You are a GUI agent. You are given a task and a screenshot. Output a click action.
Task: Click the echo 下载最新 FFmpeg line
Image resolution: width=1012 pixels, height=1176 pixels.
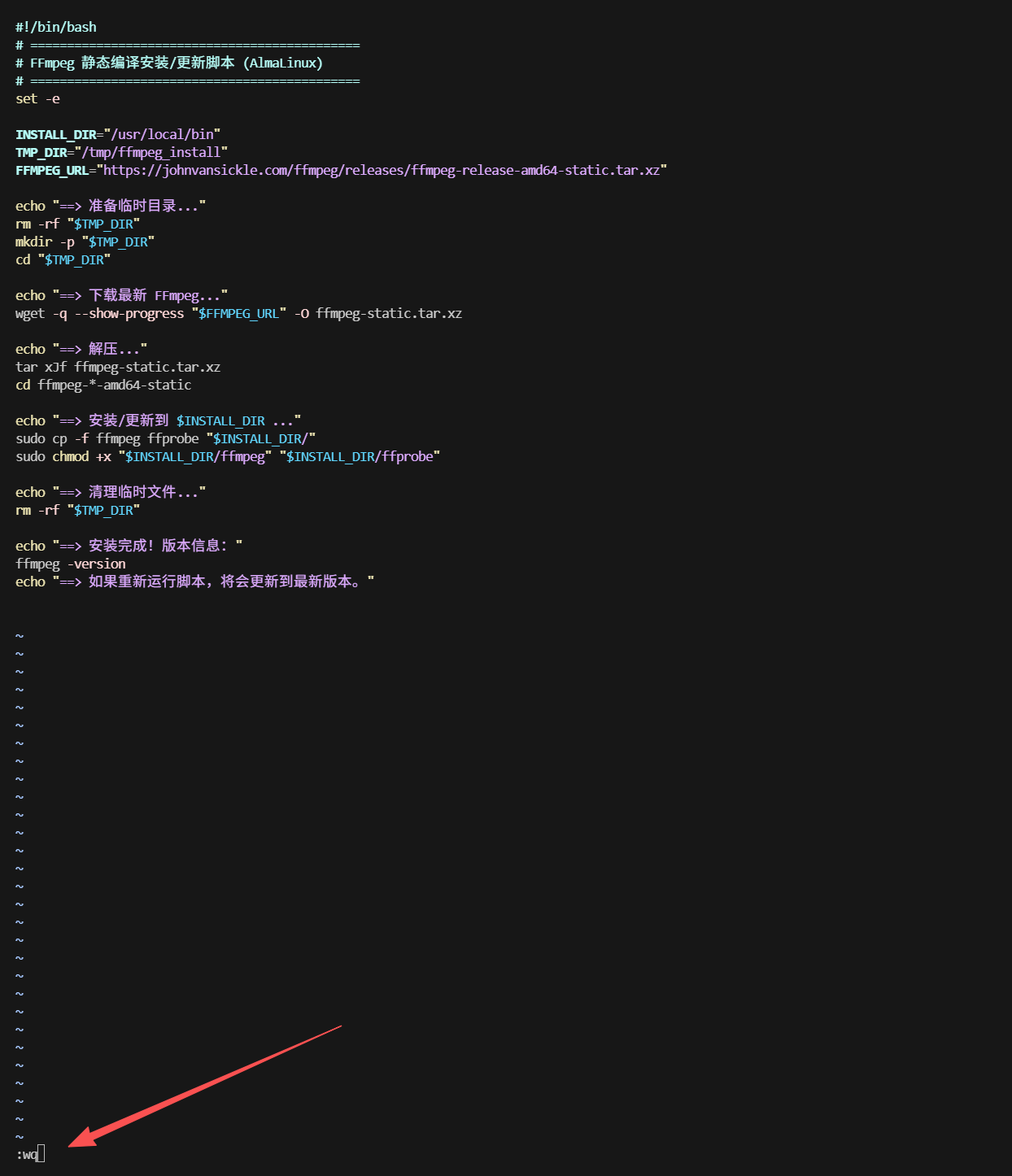pos(121,295)
